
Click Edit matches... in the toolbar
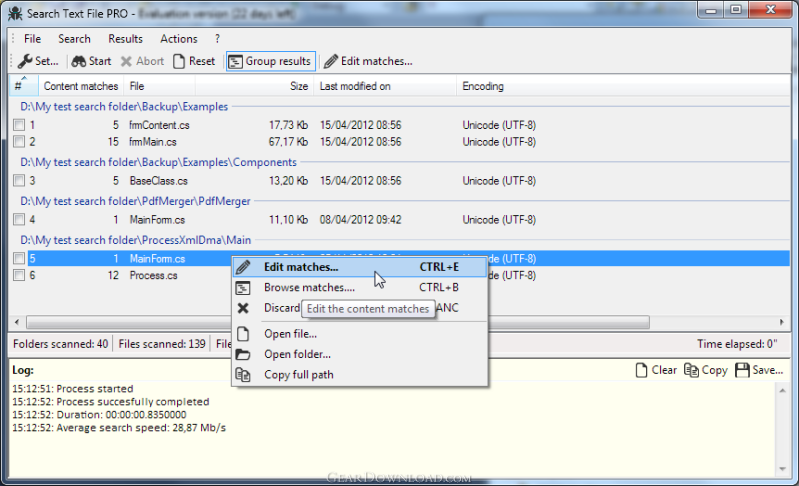[368, 61]
